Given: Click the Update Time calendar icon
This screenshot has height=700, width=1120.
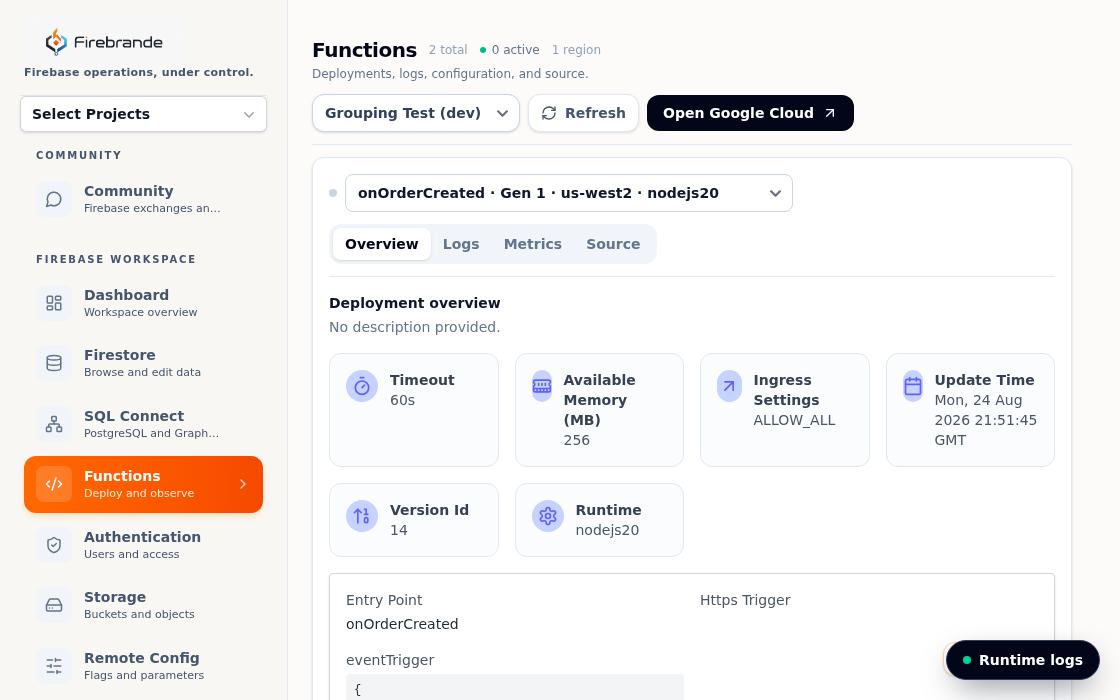Looking at the screenshot, I should point(913,386).
